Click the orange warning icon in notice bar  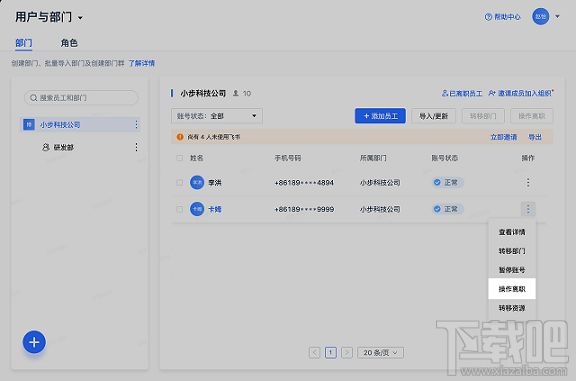[180, 137]
